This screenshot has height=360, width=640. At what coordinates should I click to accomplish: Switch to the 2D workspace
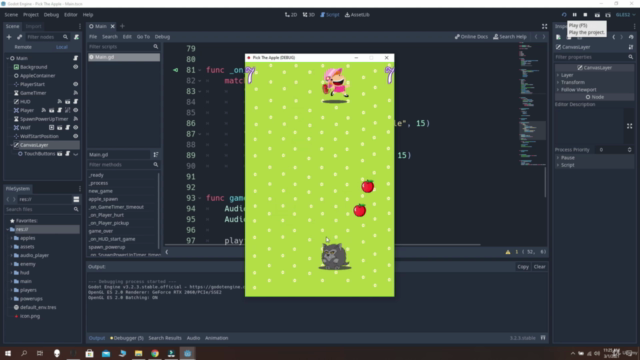[291, 15]
